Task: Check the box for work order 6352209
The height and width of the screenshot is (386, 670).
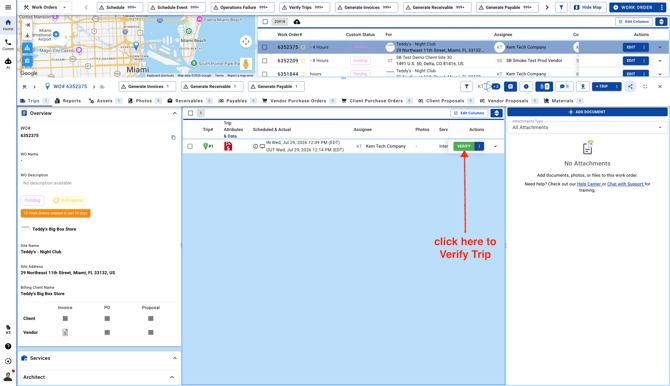Action: [x=265, y=60]
